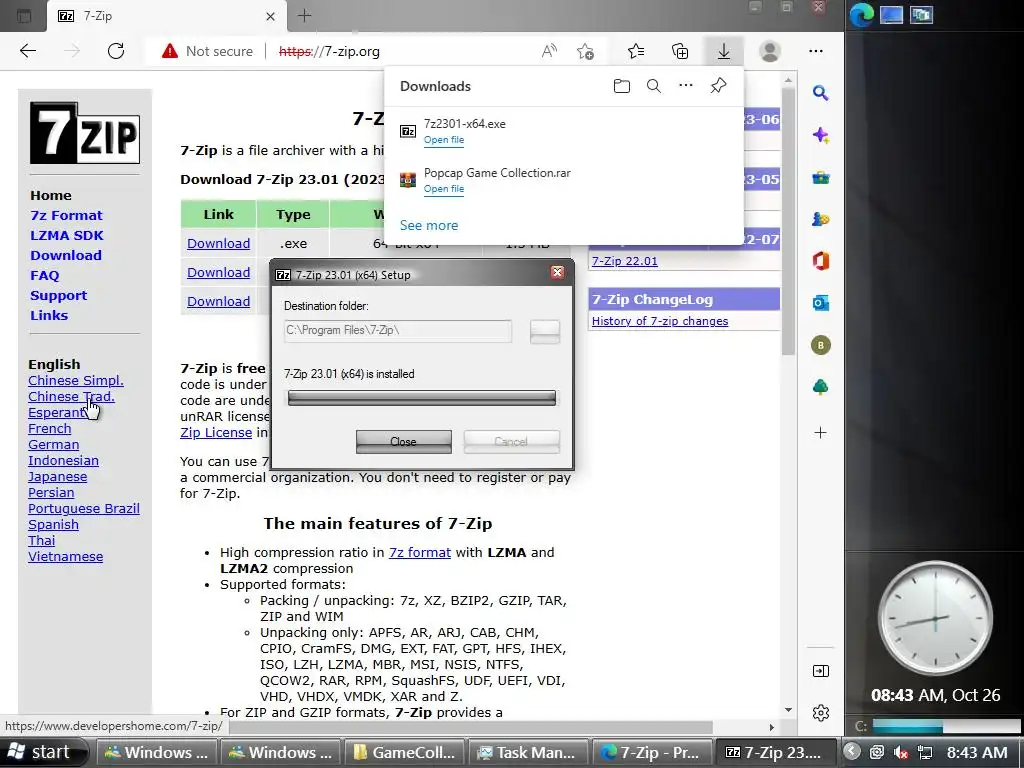Open the Windows start button

(43, 752)
